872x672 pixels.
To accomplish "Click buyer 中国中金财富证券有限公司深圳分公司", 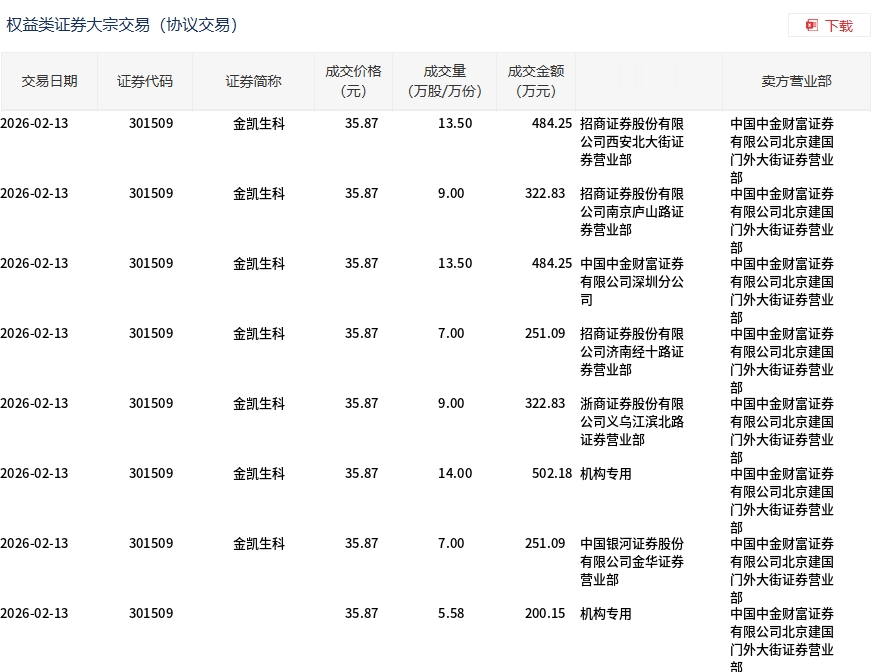I will [x=632, y=282].
